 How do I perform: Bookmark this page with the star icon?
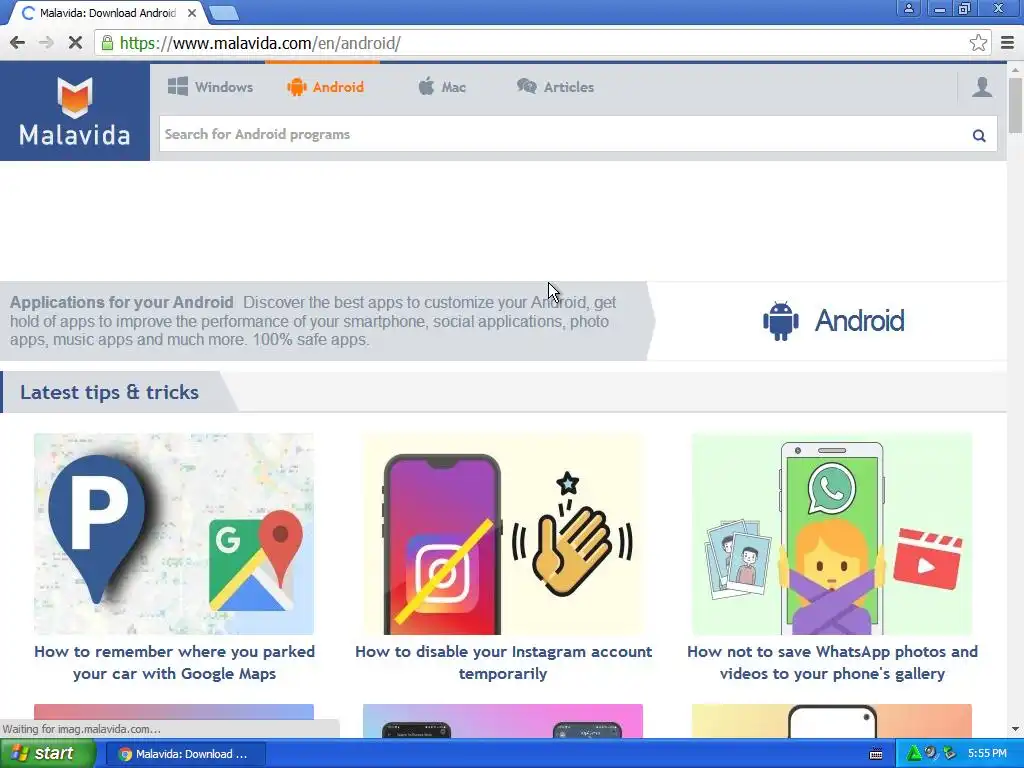pyautogui.click(x=978, y=43)
